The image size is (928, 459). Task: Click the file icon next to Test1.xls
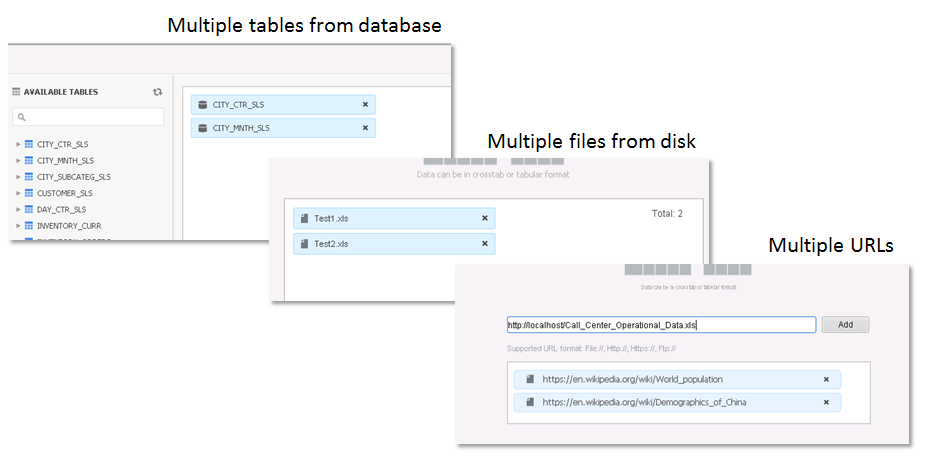point(304,218)
